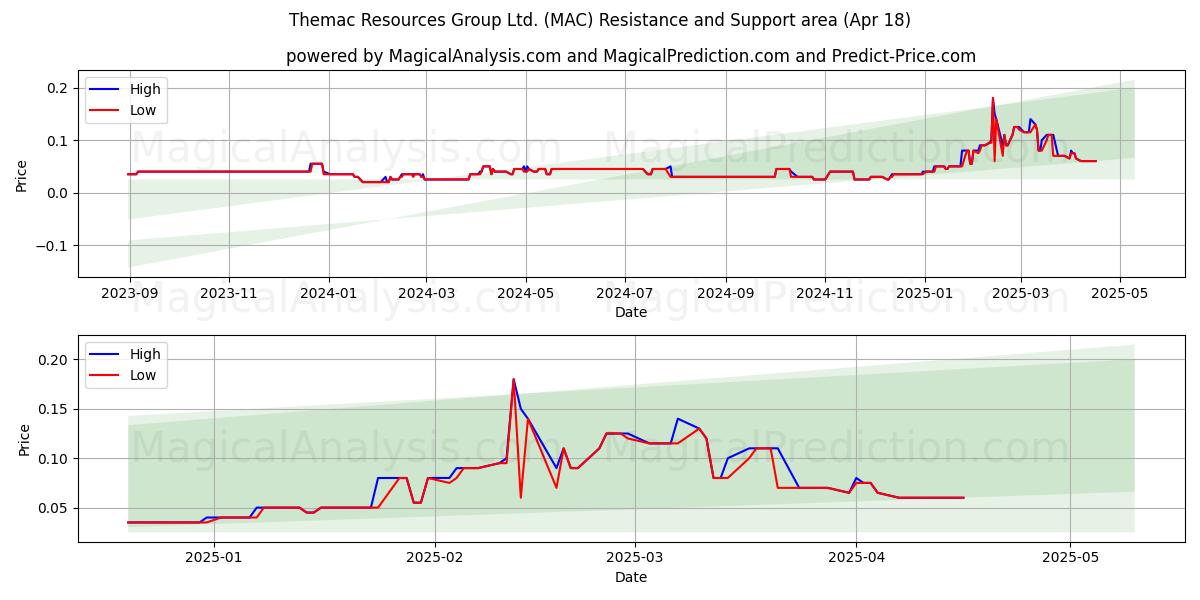Click the lower chart '2025-01' tick label
This screenshot has width=1200, height=600.
tap(214, 558)
